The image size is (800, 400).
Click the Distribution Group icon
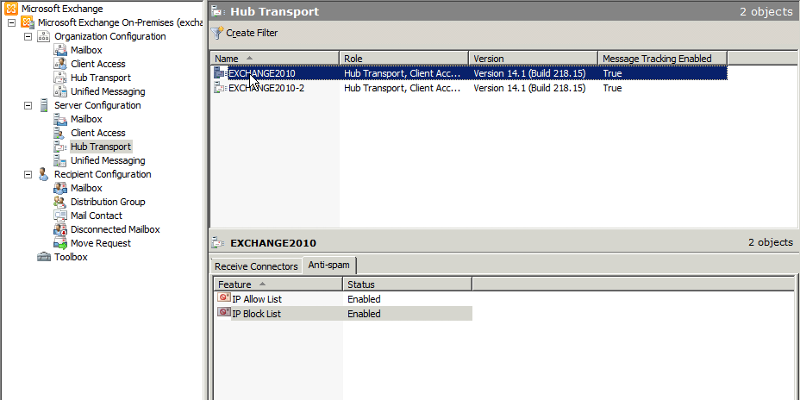pos(61,202)
